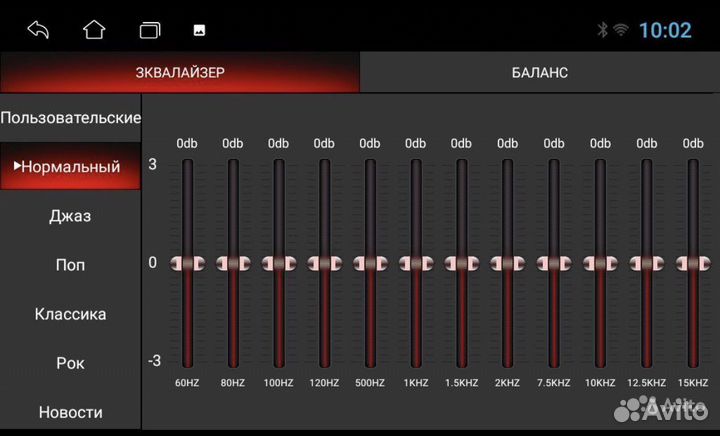Tap the image notification icon

click(199, 30)
